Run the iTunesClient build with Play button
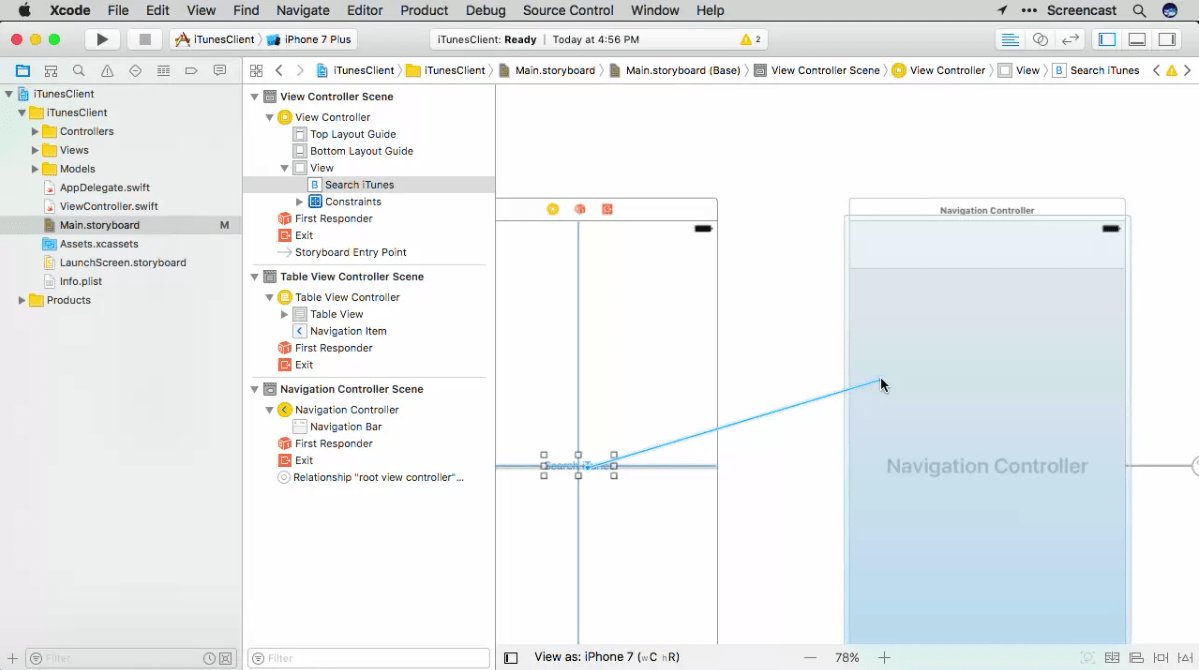Screen dimensions: 1199x670 click(102, 39)
